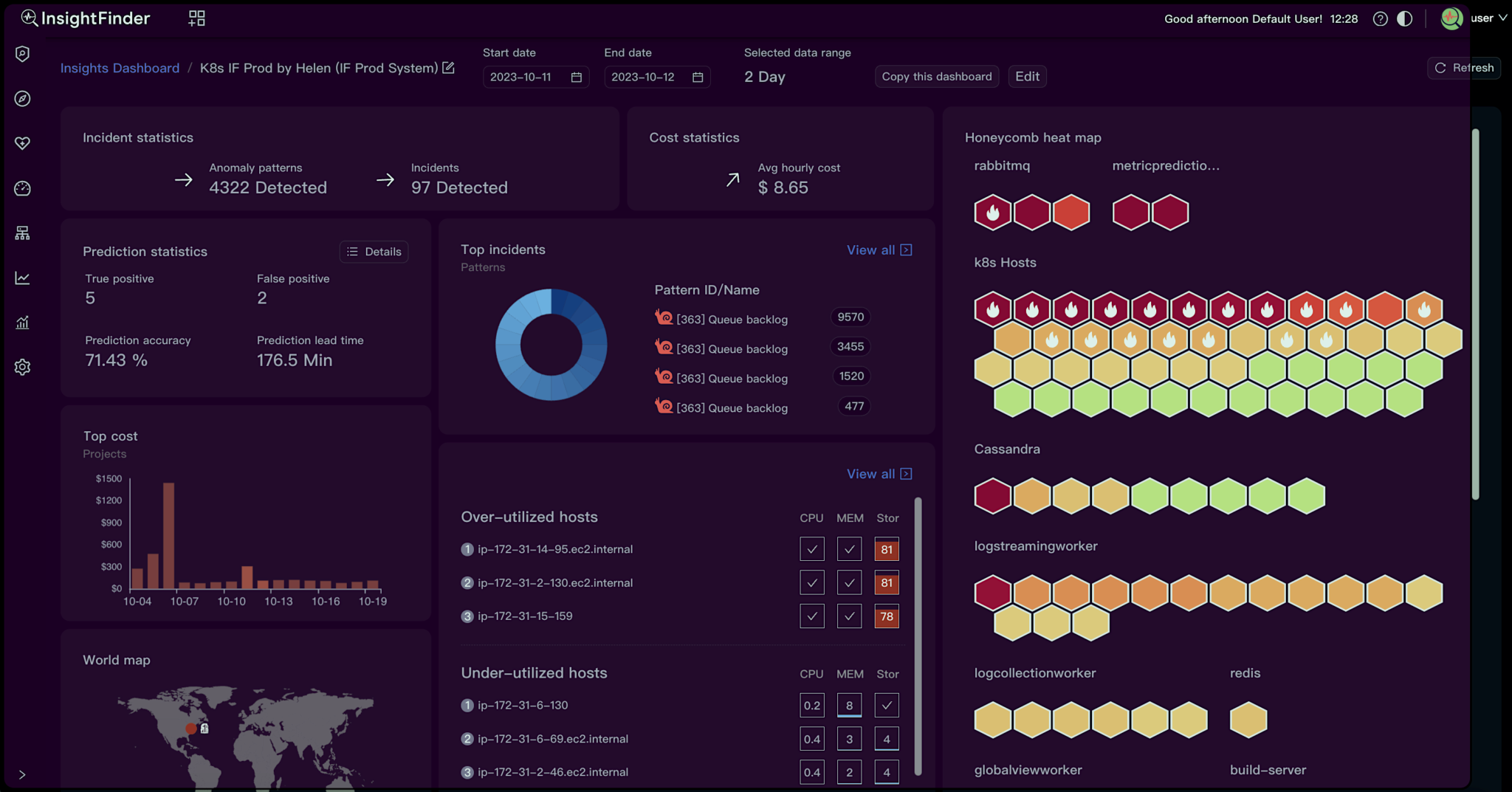Toggle the dark/light theme icon
1512x792 pixels.
1405,19
